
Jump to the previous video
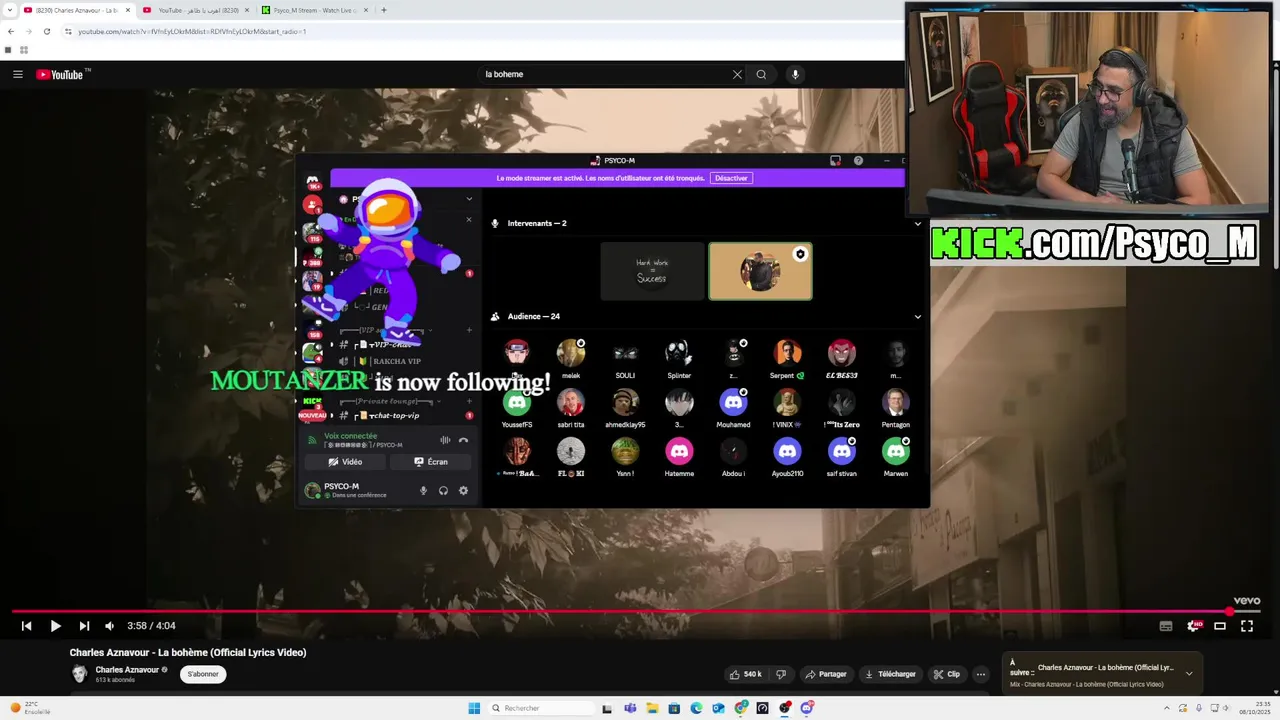coord(26,626)
